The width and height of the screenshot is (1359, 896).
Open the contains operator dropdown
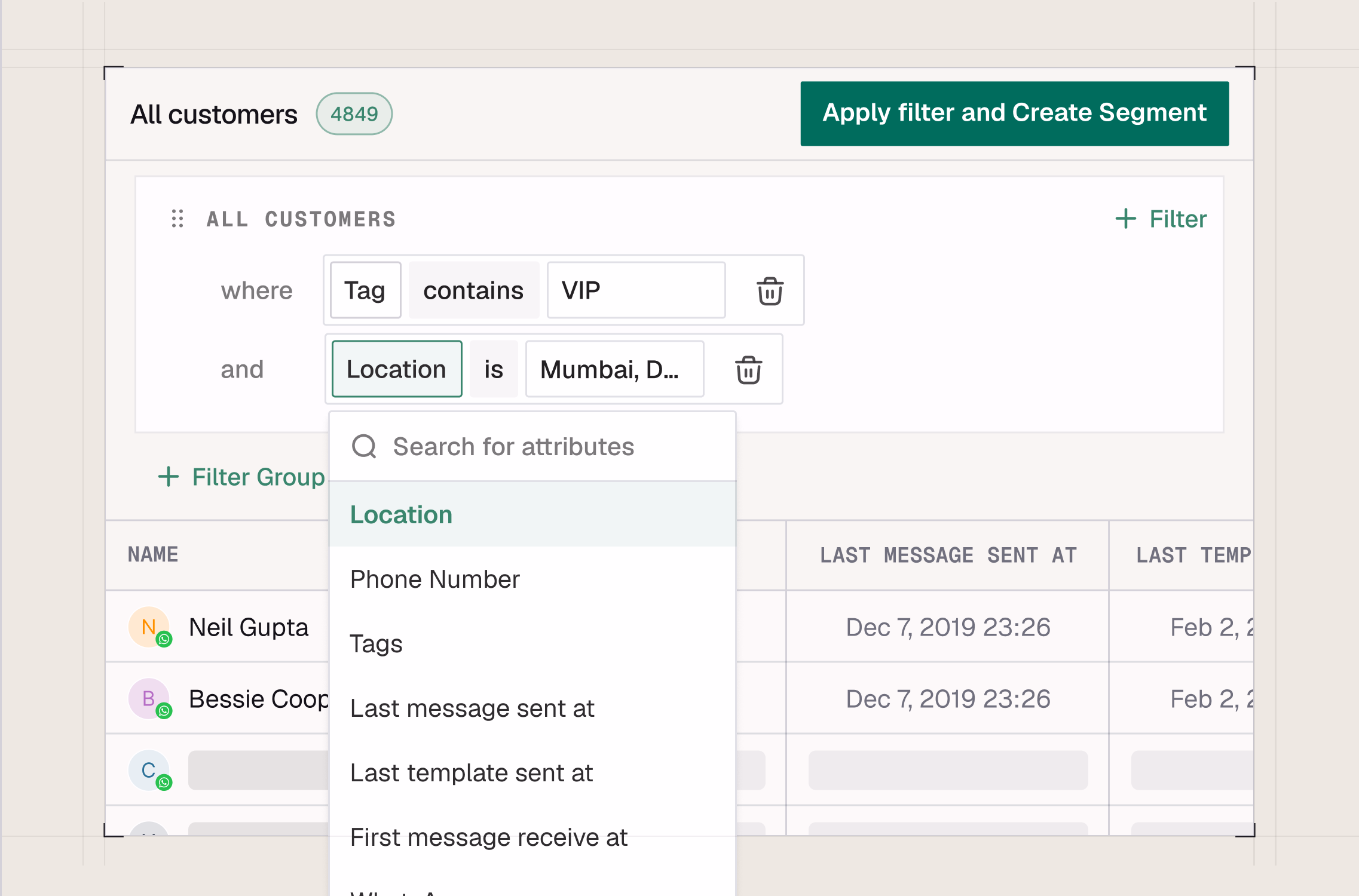coord(473,290)
